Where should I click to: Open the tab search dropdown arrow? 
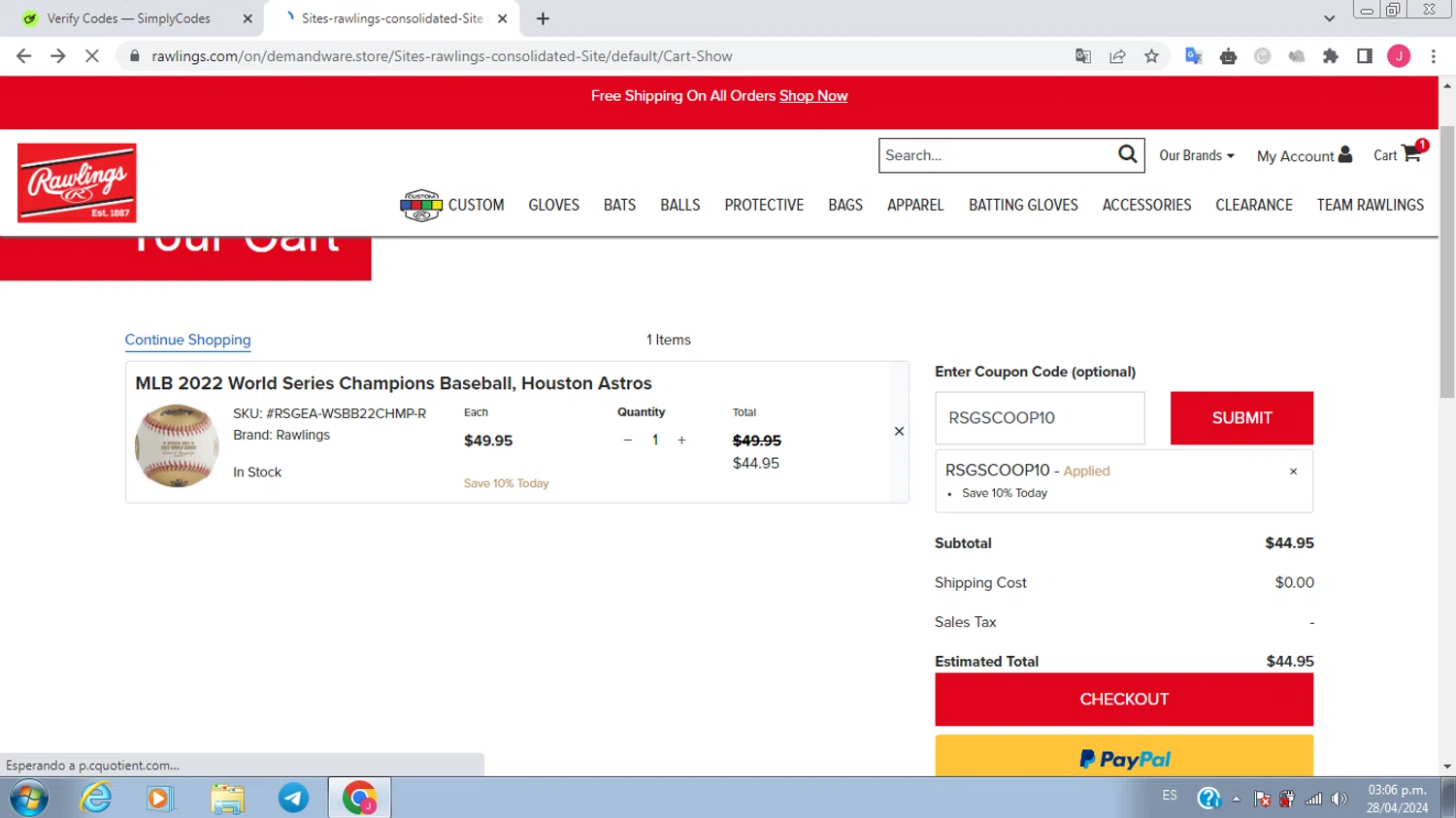point(1329,18)
